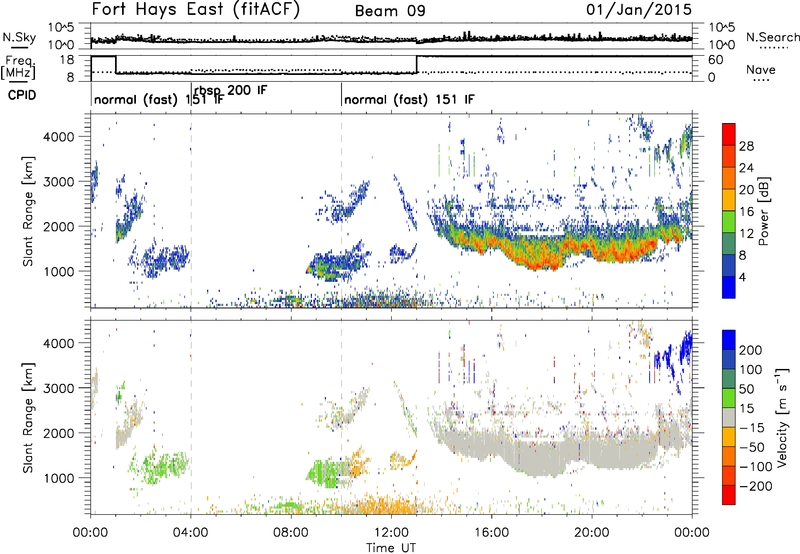Click the '20:00' time tick label
This screenshot has height=554, width=800.
(591, 533)
